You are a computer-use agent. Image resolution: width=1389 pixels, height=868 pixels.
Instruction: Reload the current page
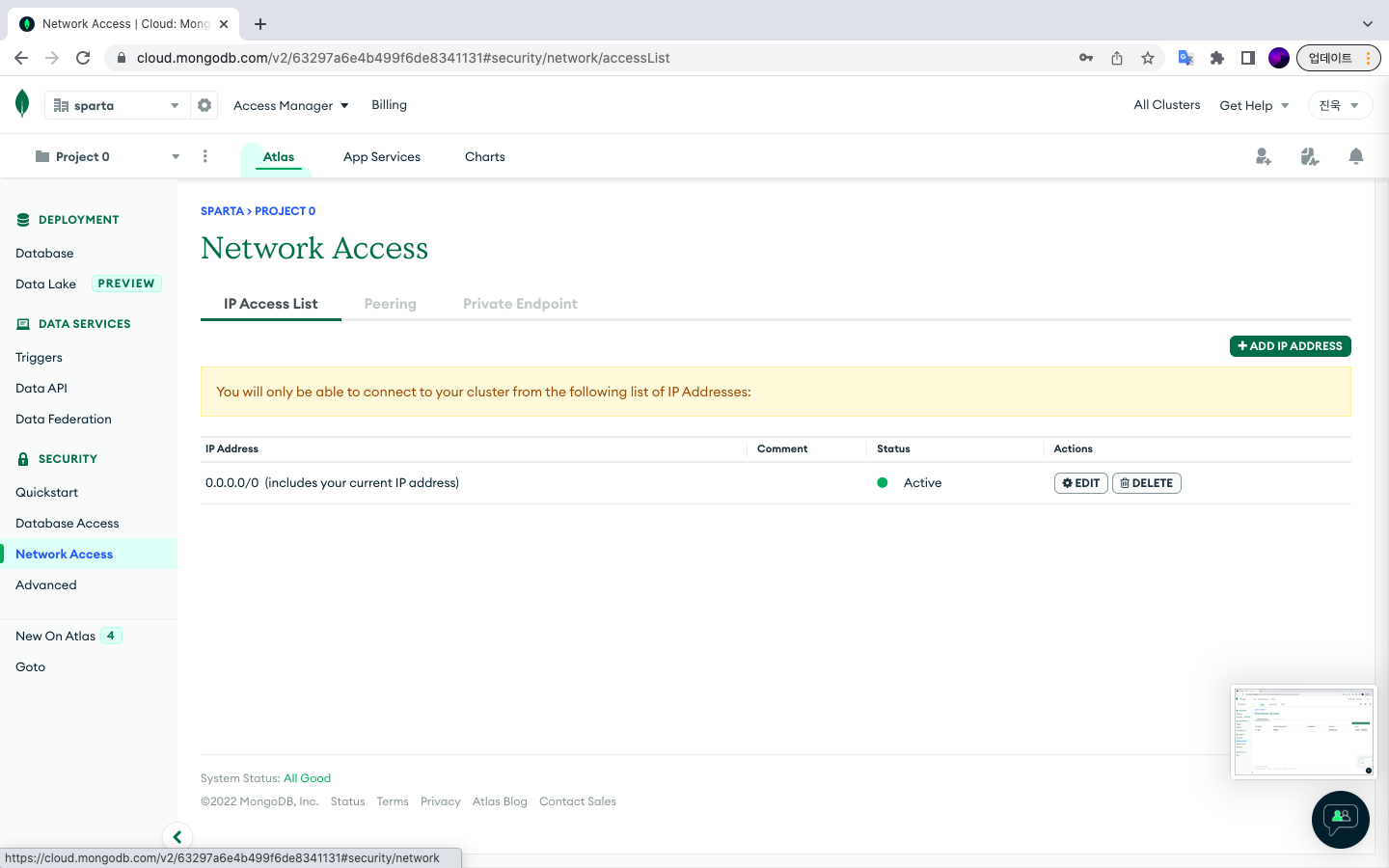[x=83, y=58]
